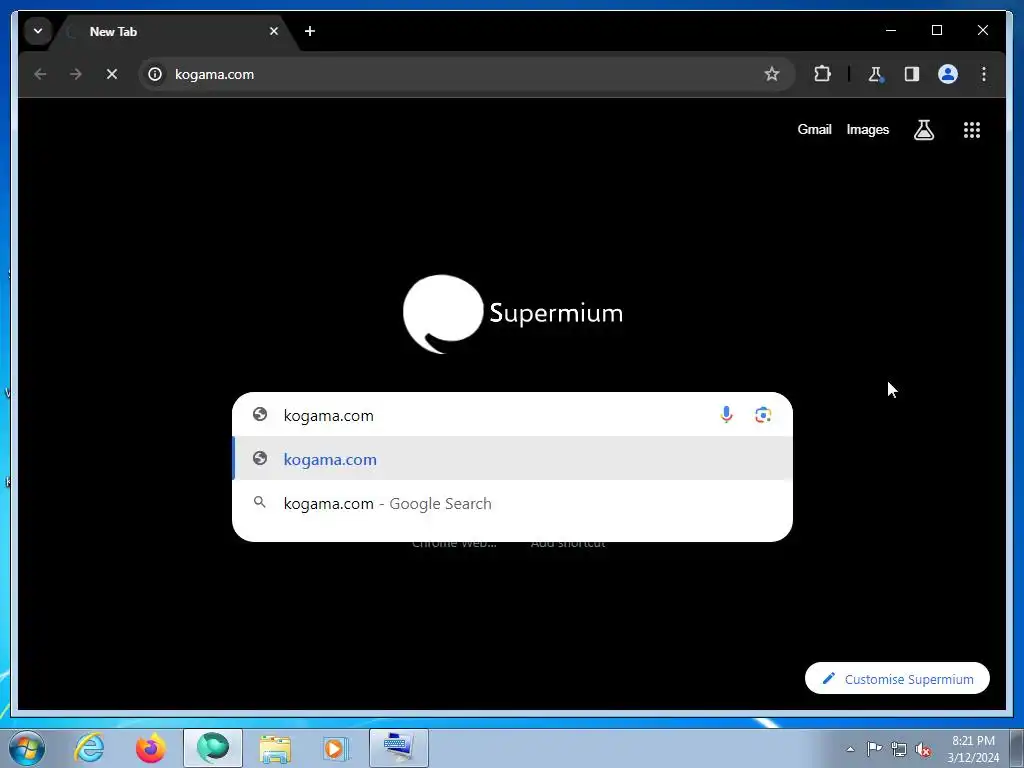
Task: Click the address bar showing kogama.com
Action: pyautogui.click(x=466, y=74)
